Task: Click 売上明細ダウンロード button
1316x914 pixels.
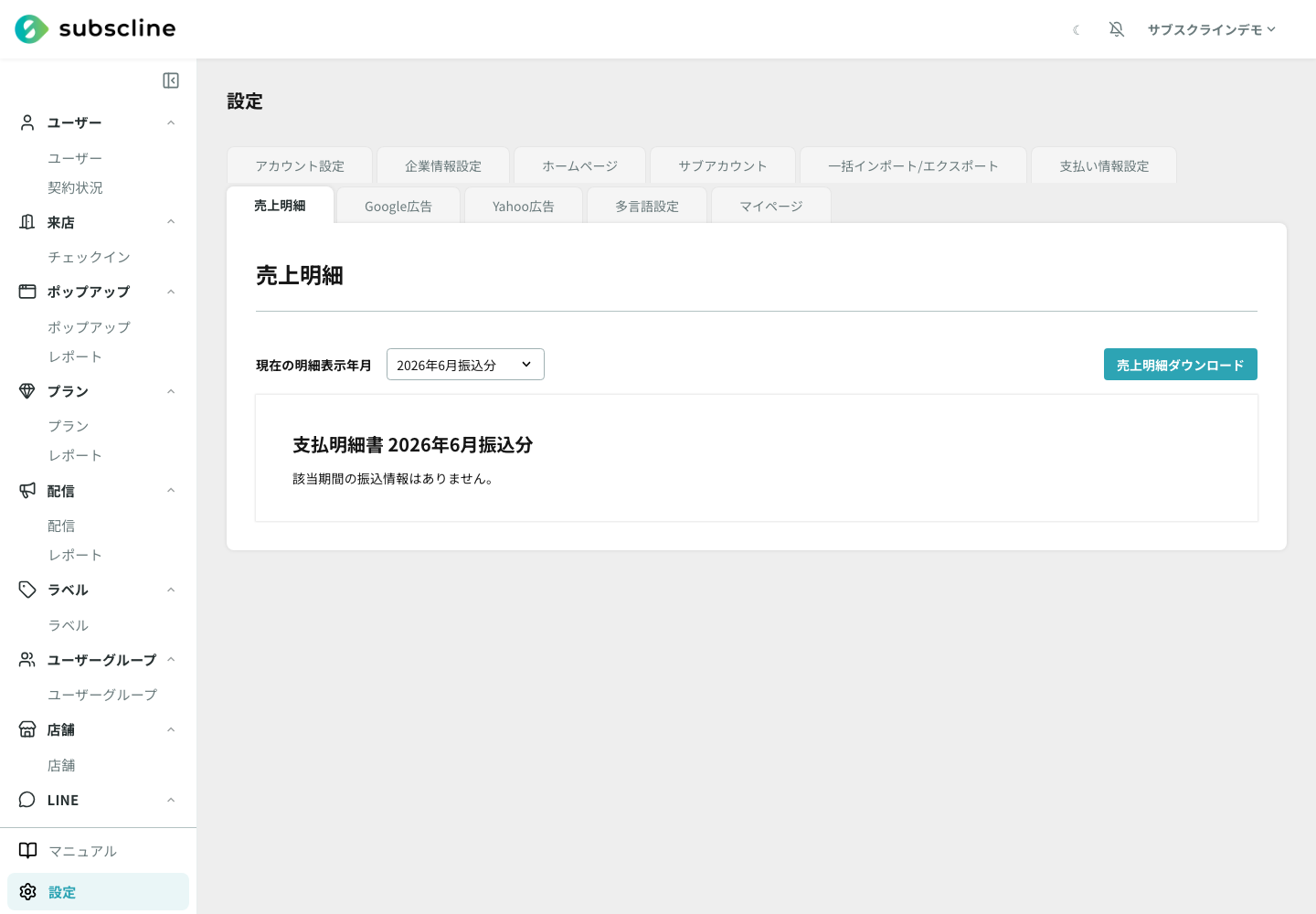Action: [1181, 365]
